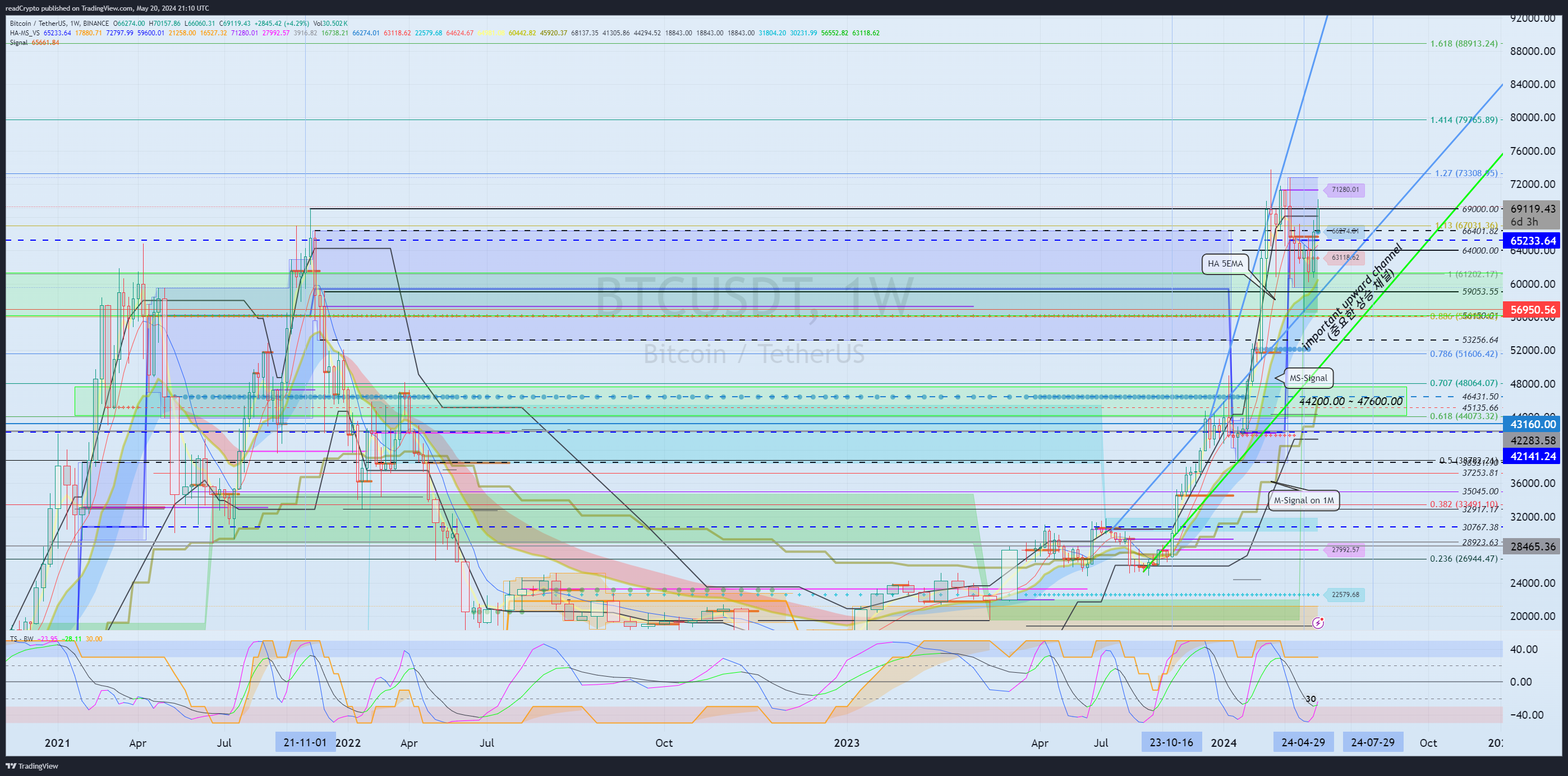Click the 1.618 (88913.24) Fibonacci label

point(1463,44)
